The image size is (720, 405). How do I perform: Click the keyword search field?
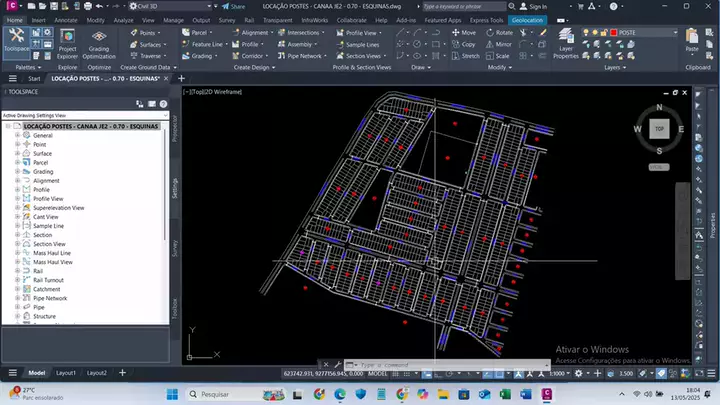(464, 6)
